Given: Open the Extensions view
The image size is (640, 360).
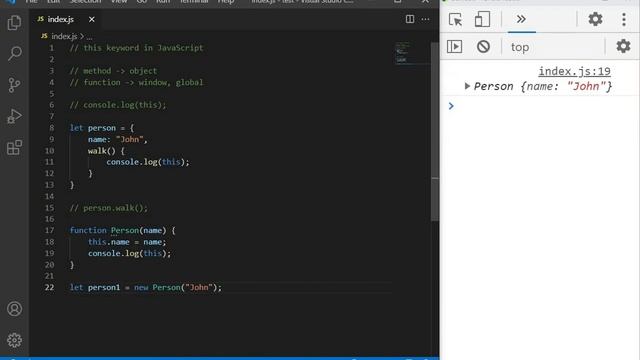Looking at the screenshot, I should coord(14,147).
